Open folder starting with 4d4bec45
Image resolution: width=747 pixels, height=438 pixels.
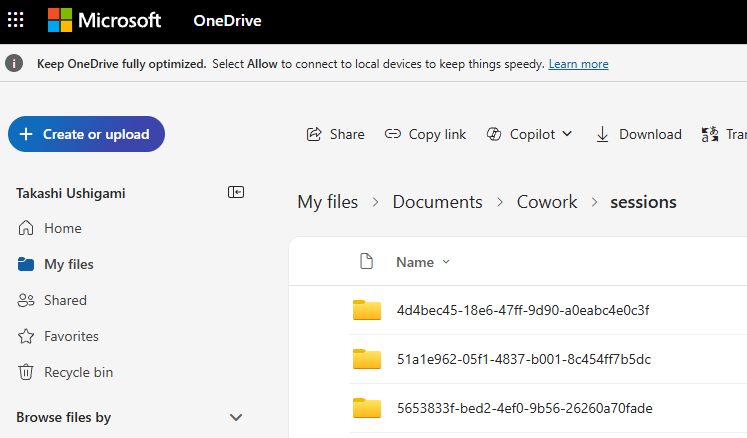coord(523,310)
